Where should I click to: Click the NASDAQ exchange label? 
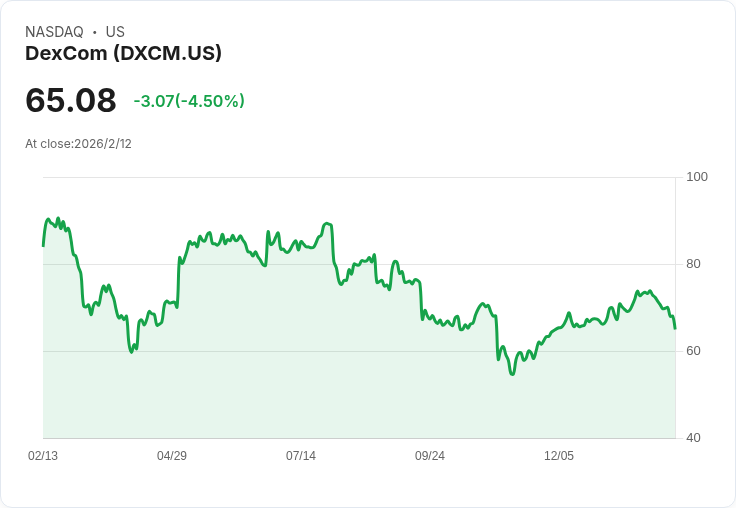(54, 32)
